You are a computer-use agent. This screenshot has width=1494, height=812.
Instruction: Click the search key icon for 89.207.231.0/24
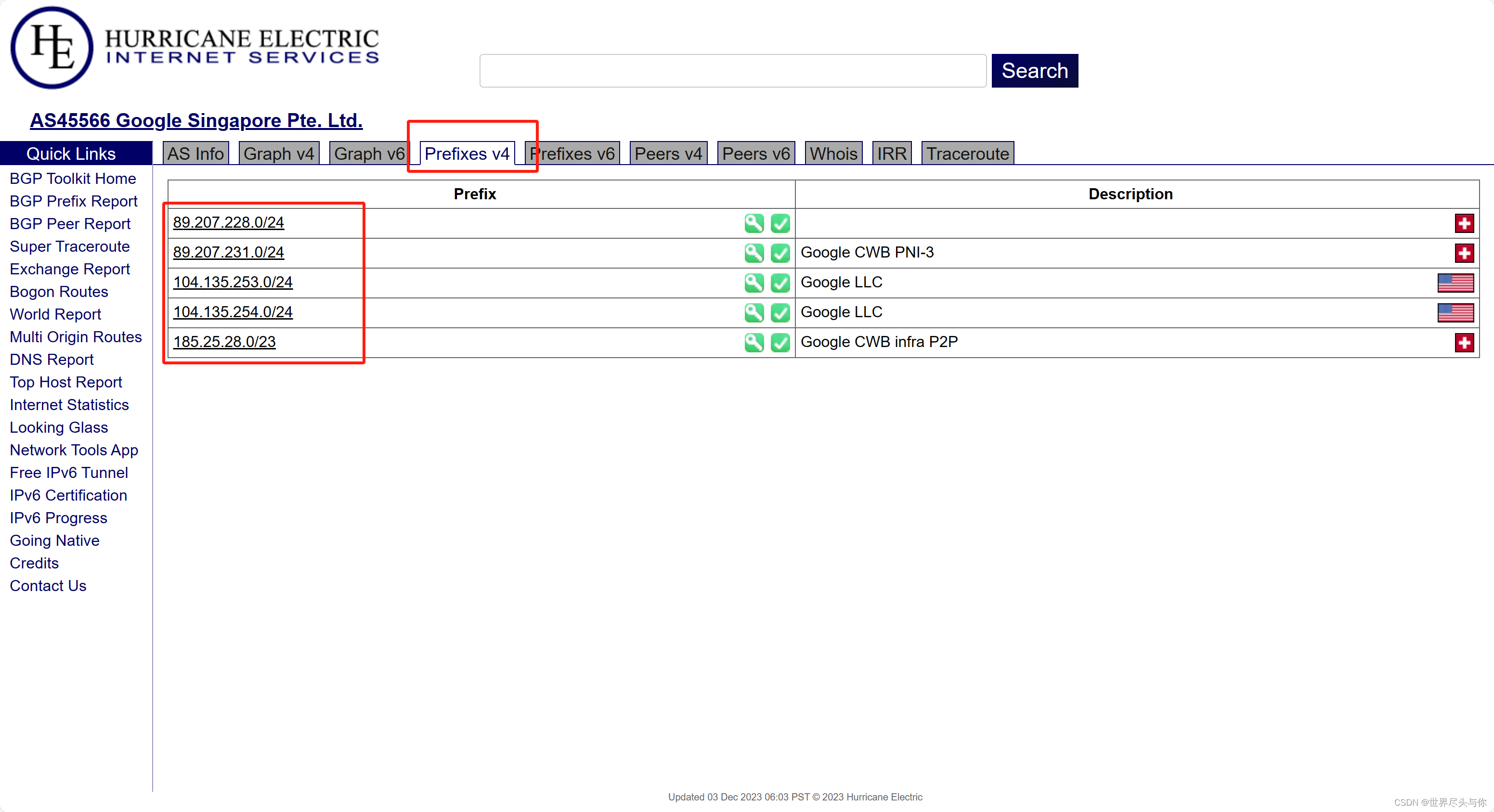click(754, 253)
